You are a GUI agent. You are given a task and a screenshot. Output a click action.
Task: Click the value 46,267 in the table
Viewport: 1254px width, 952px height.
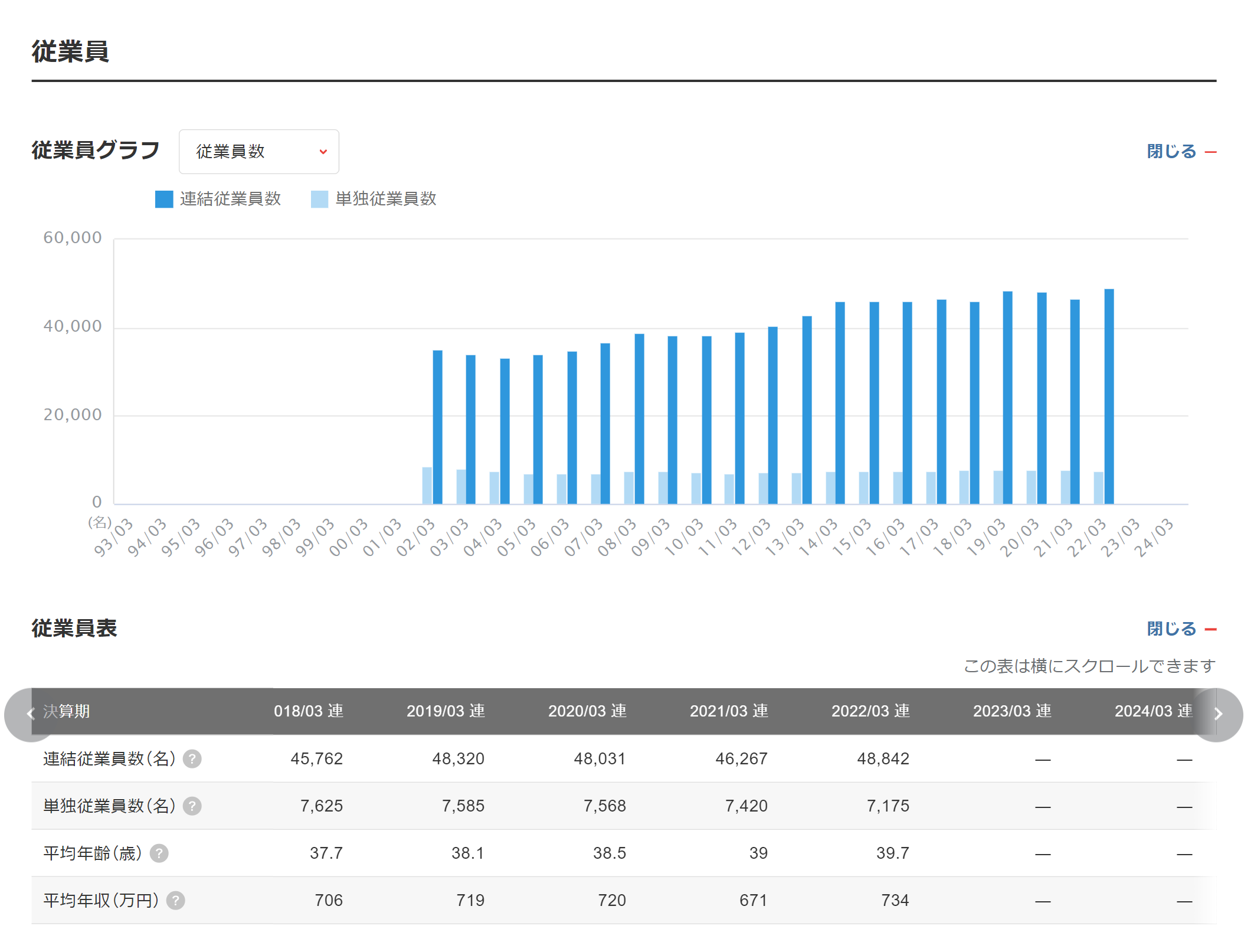click(741, 758)
